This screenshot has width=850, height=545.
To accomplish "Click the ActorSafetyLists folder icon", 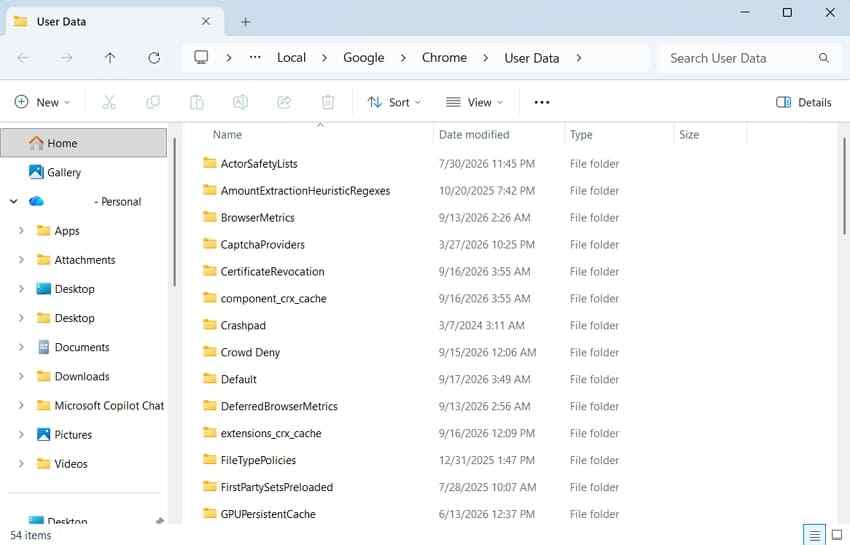I will tap(210, 163).
